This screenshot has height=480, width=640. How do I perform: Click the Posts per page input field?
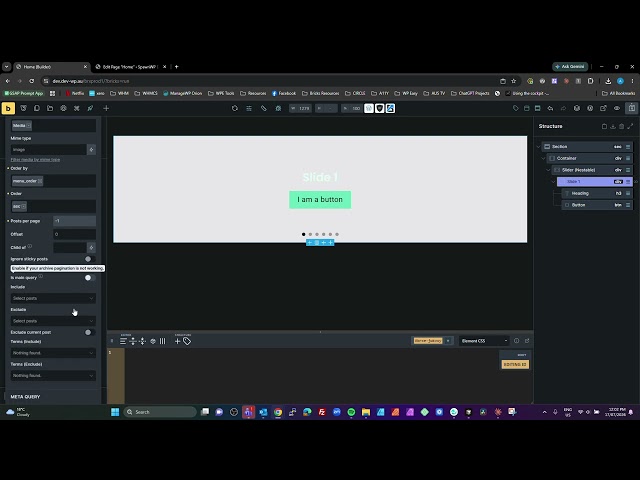point(74,221)
